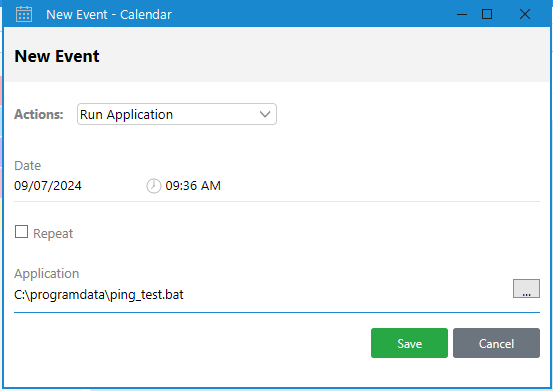Image resolution: width=553 pixels, height=391 pixels.
Task: Click the date field 09/07/2024
Action: pos(48,185)
